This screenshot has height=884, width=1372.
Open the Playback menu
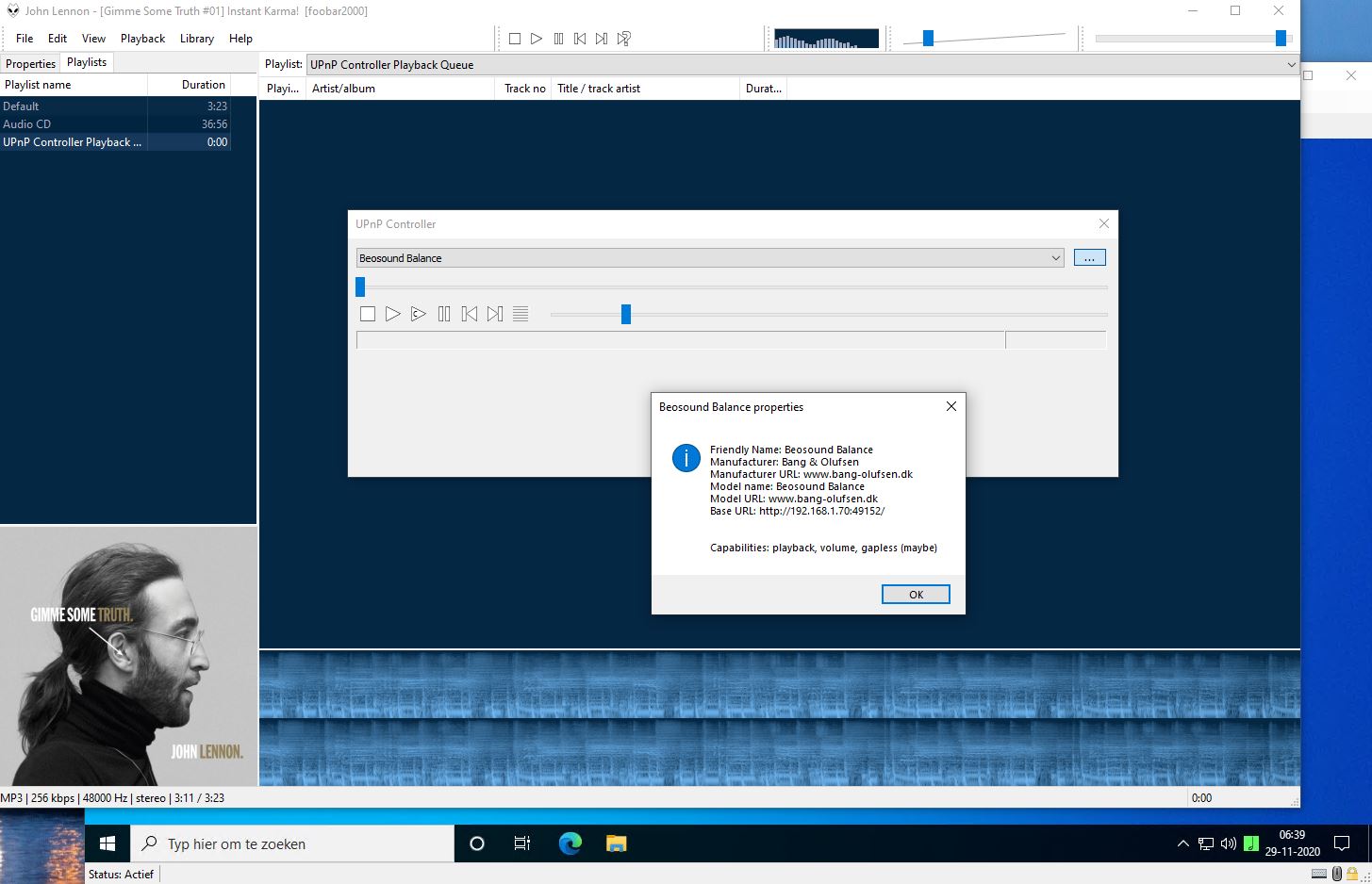pyautogui.click(x=142, y=39)
